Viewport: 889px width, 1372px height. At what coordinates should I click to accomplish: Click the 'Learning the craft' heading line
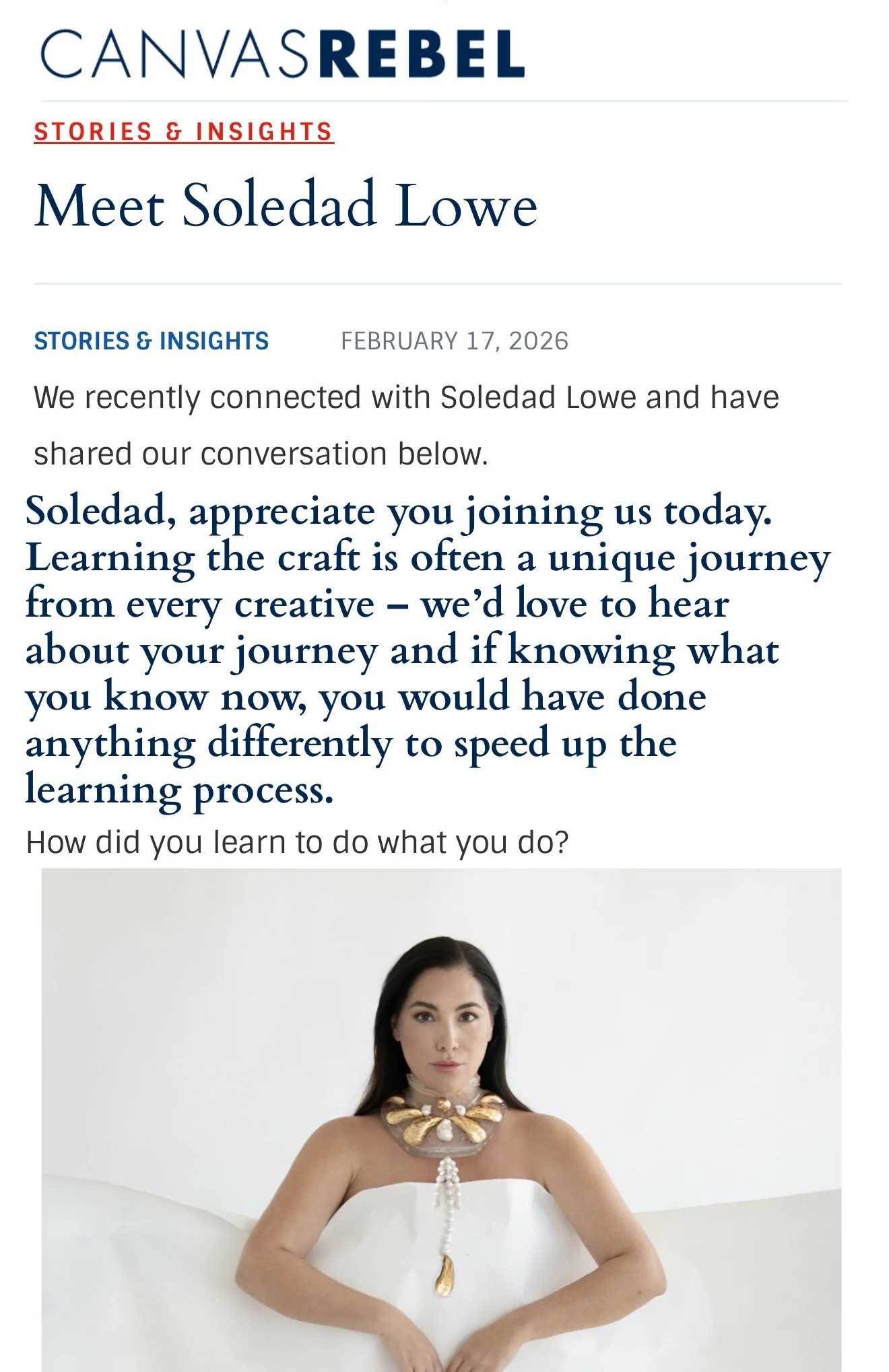[428, 559]
